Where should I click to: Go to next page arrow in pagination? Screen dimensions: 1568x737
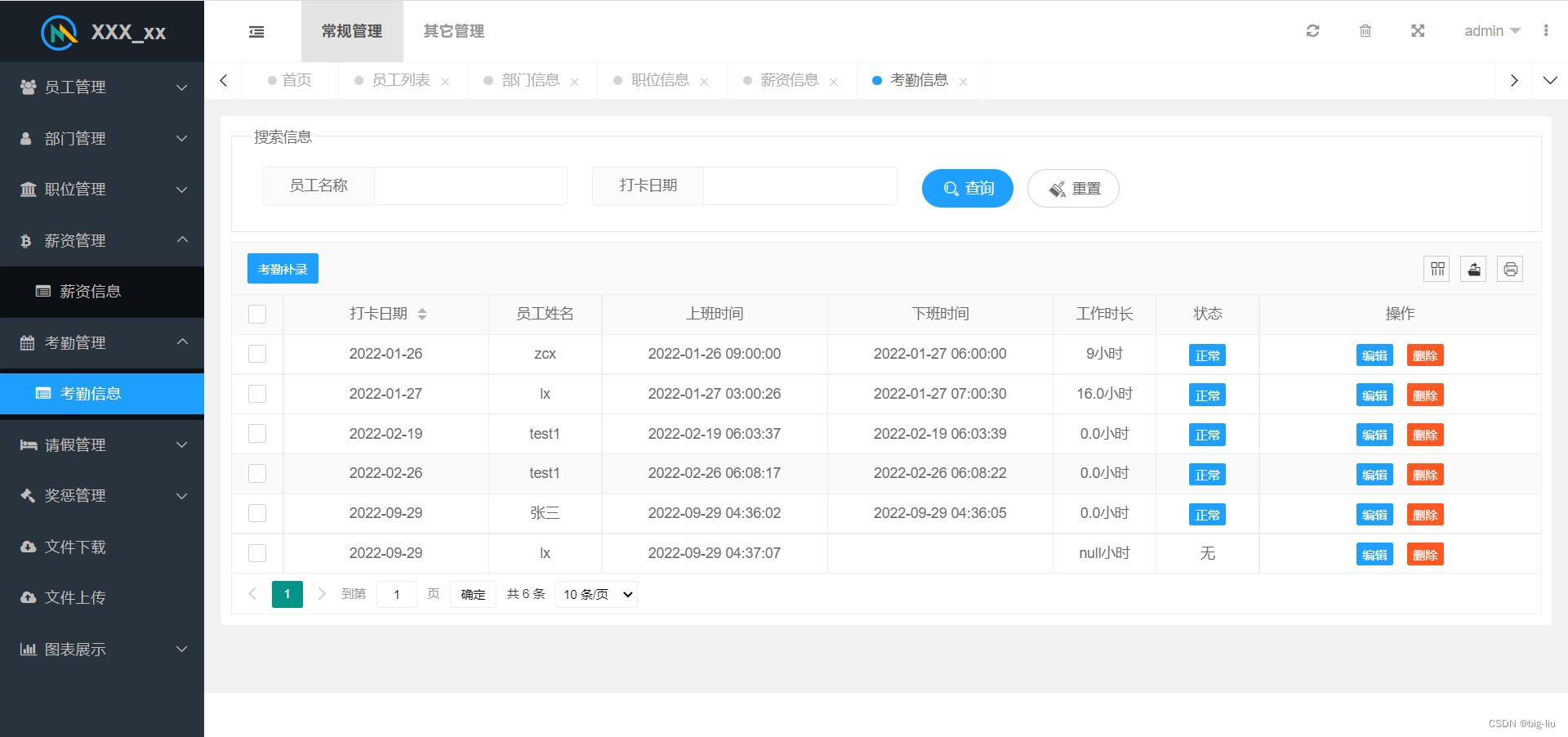point(322,594)
